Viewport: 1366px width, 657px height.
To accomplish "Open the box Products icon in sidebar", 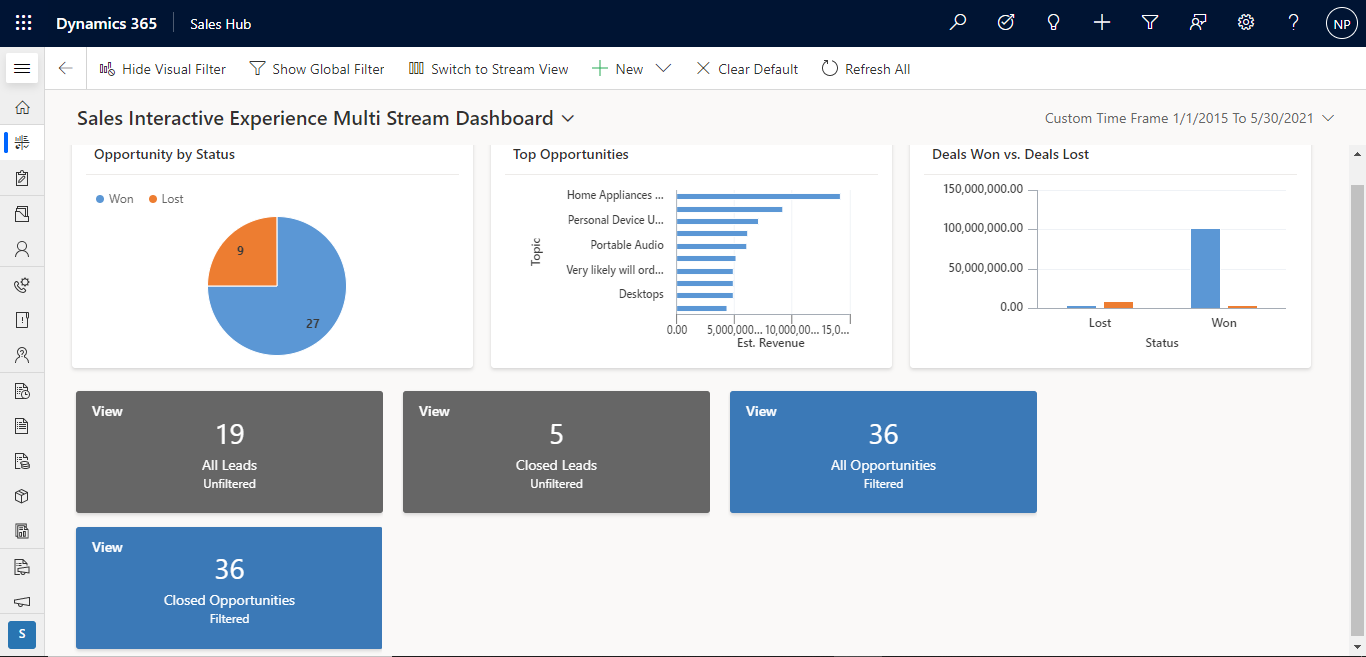I will (22, 496).
